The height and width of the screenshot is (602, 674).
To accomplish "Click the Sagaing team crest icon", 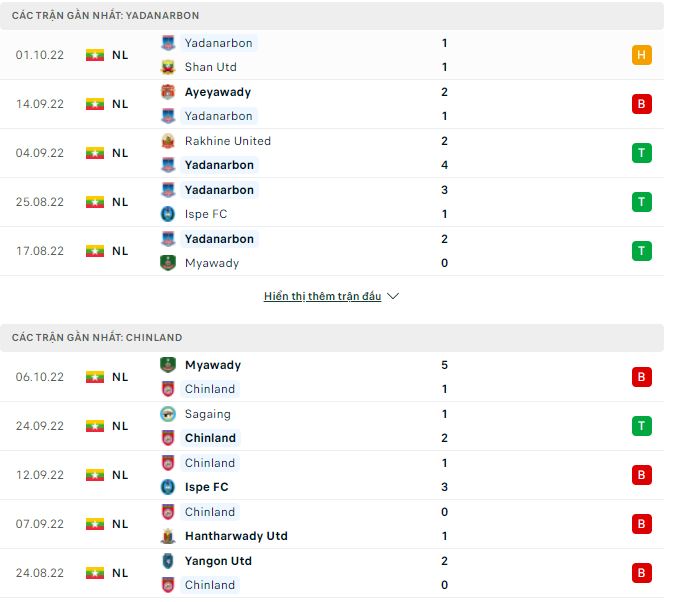I will [168, 414].
